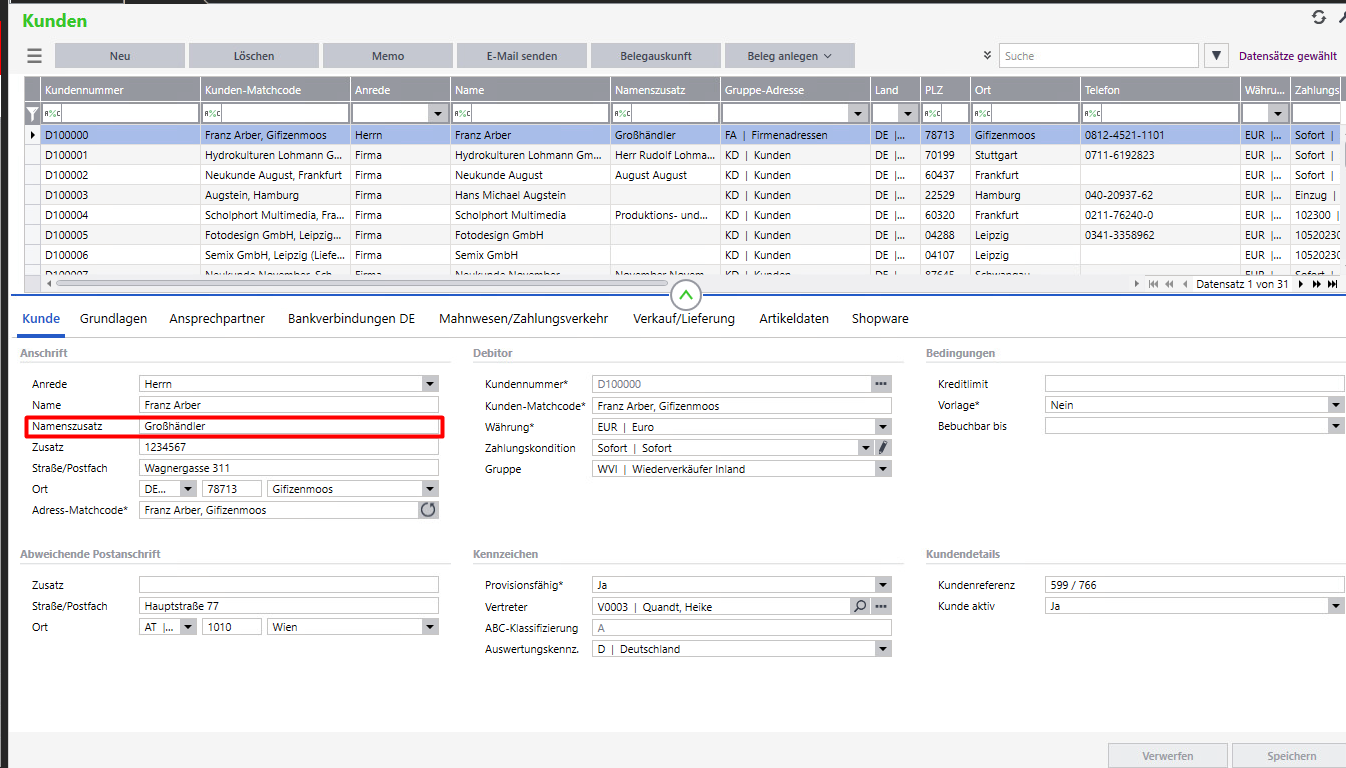Open the Bankverbindungen DE tab
The width and height of the screenshot is (1346, 768).
tap(351, 319)
